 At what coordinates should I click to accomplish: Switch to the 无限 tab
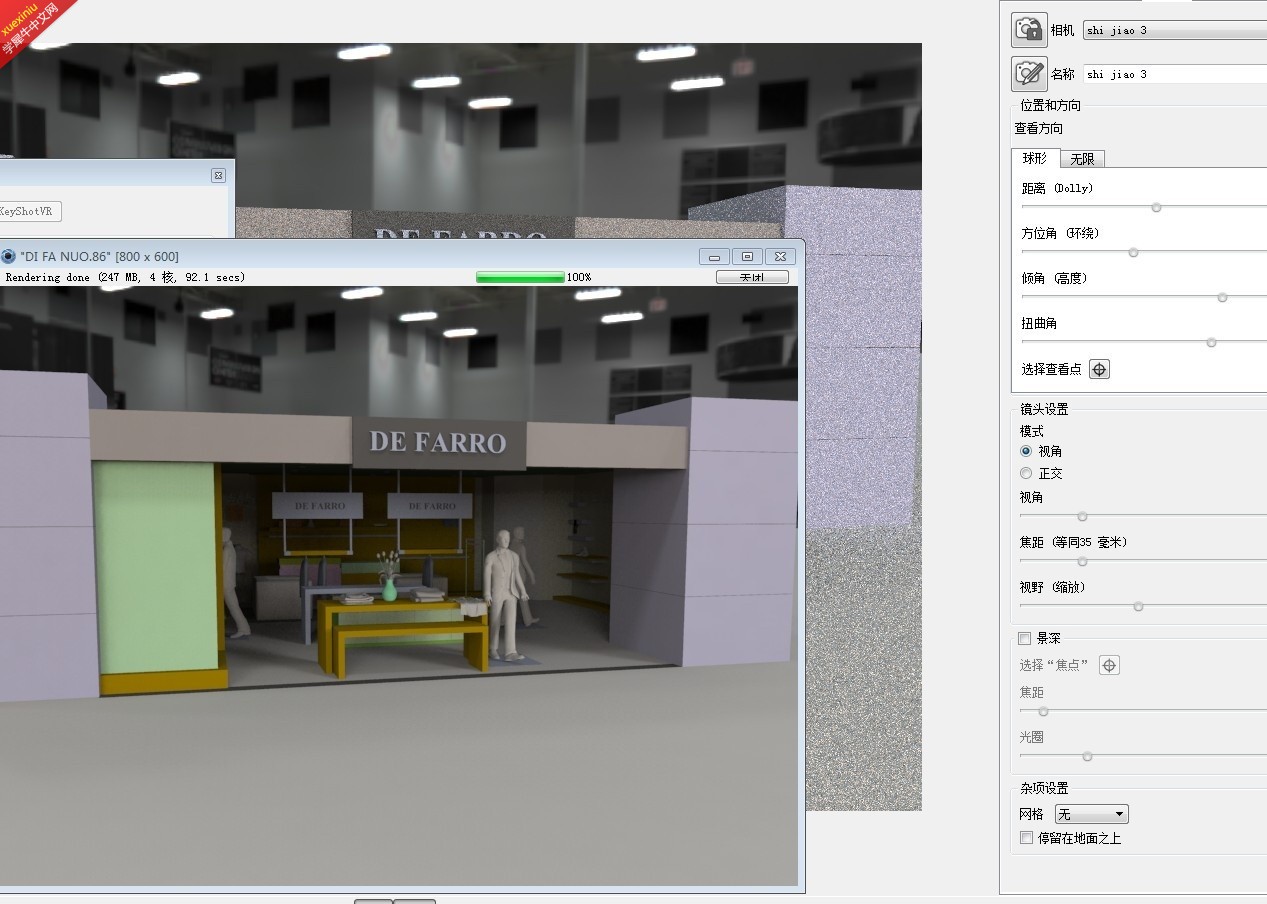click(x=1082, y=159)
